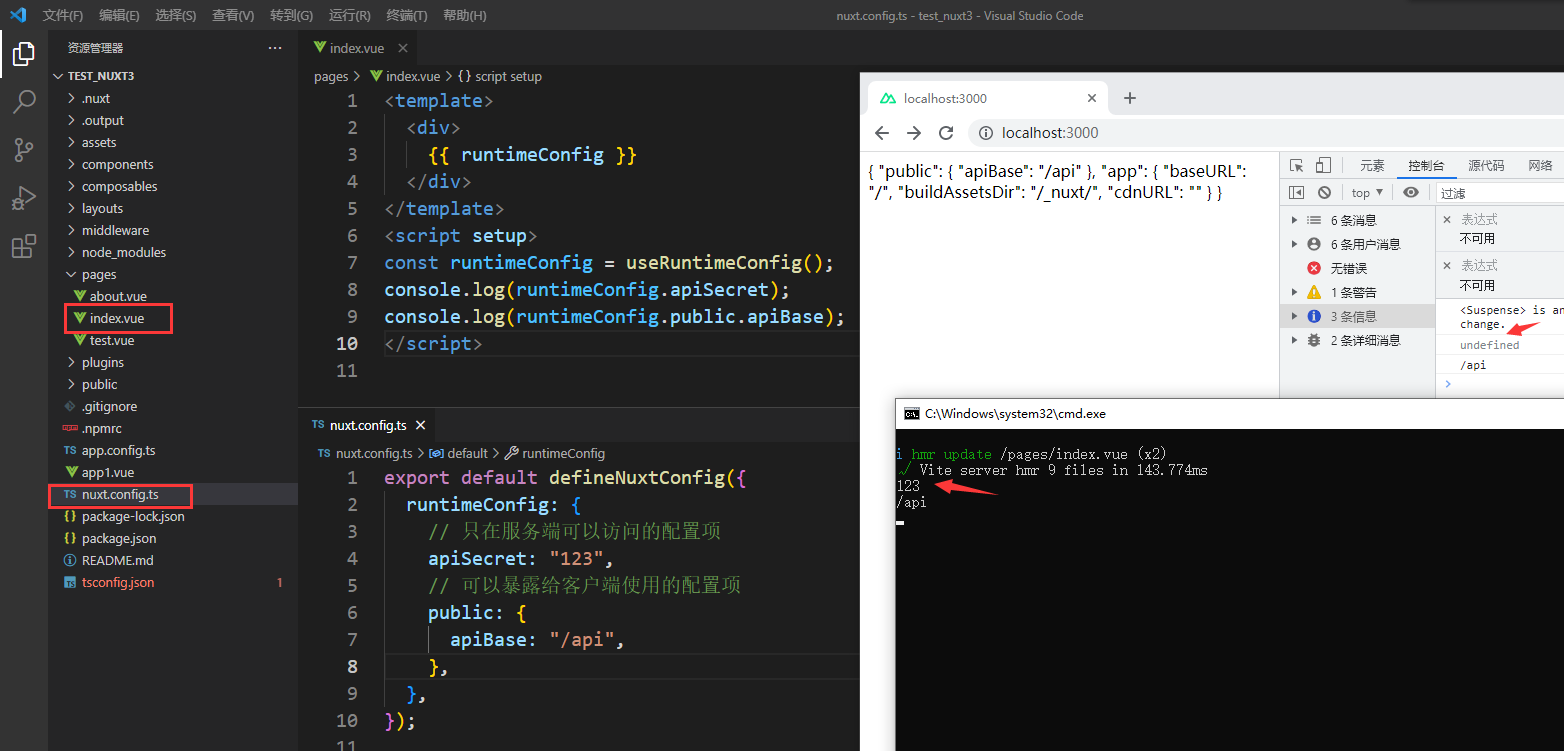Clear the console with the ban icon
This screenshot has height=751, width=1564.
pyautogui.click(x=1324, y=192)
